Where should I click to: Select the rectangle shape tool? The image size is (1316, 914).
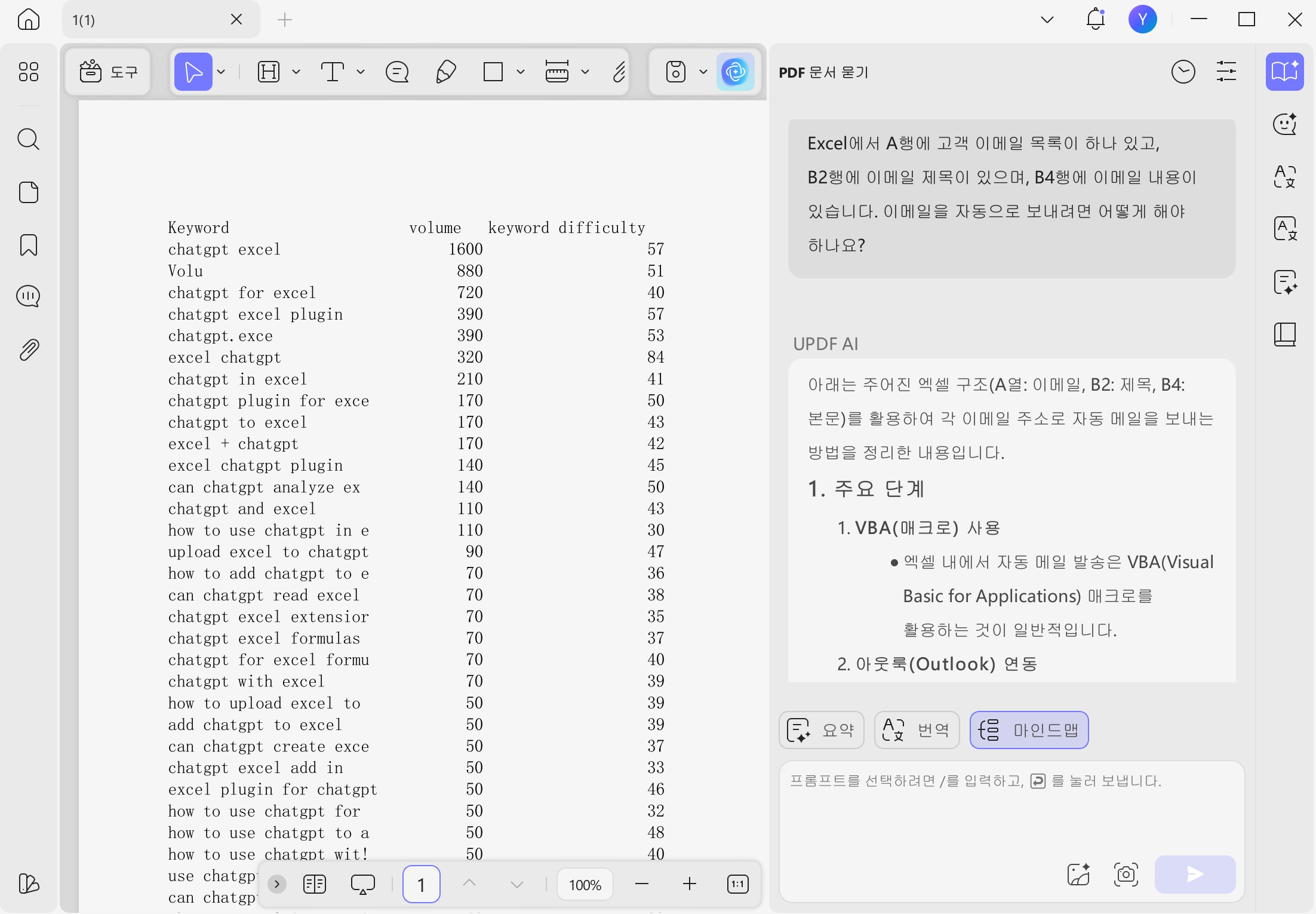click(x=493, y=72)
